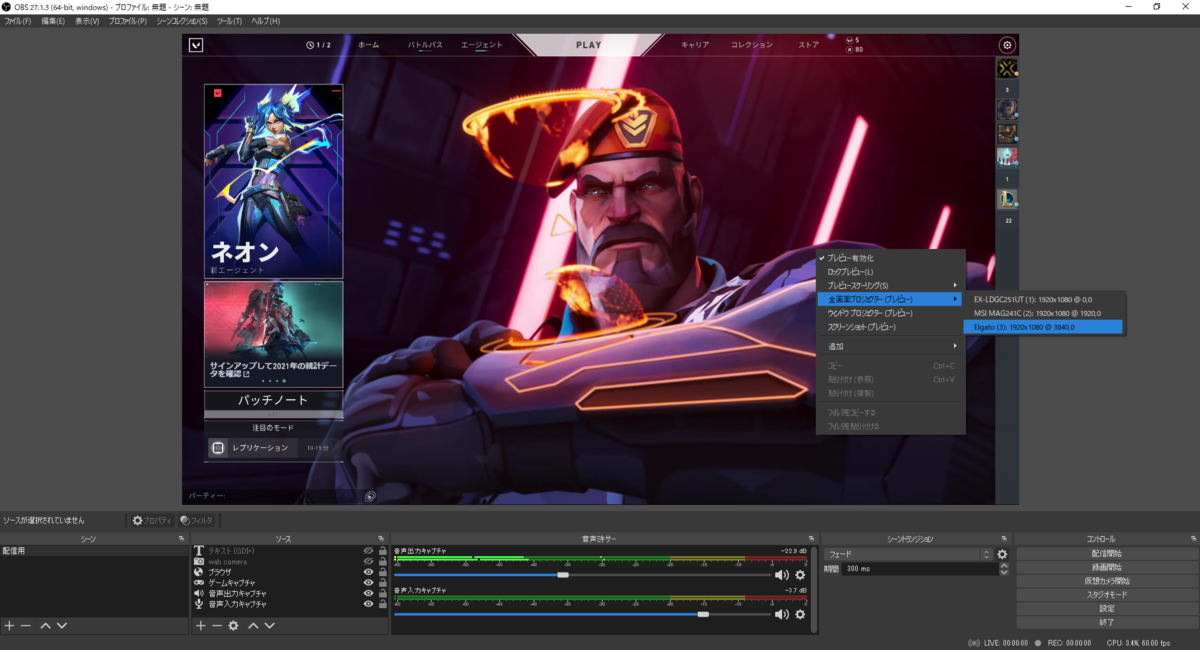Toggle visibility eye for テキスト (GDI+) source
1200x650 pixels.
(x=368, y=550)
